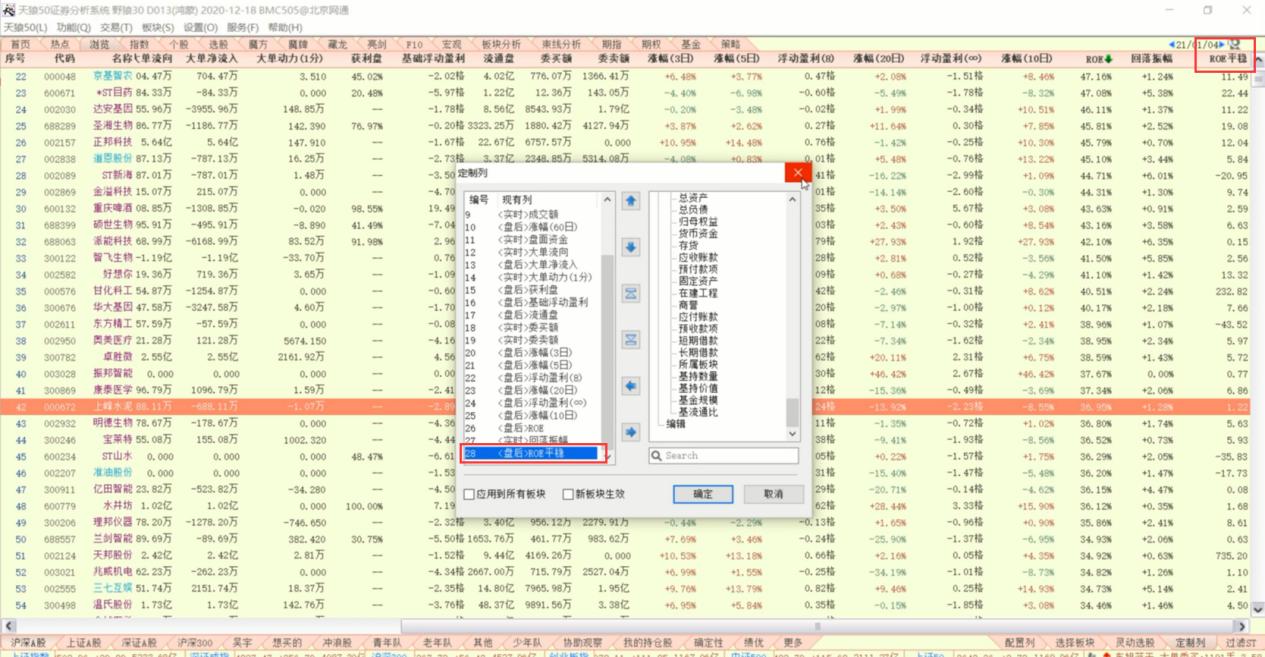
Task: Move the column to bottom with the lower hourglass icon
Action: [630, 339]
